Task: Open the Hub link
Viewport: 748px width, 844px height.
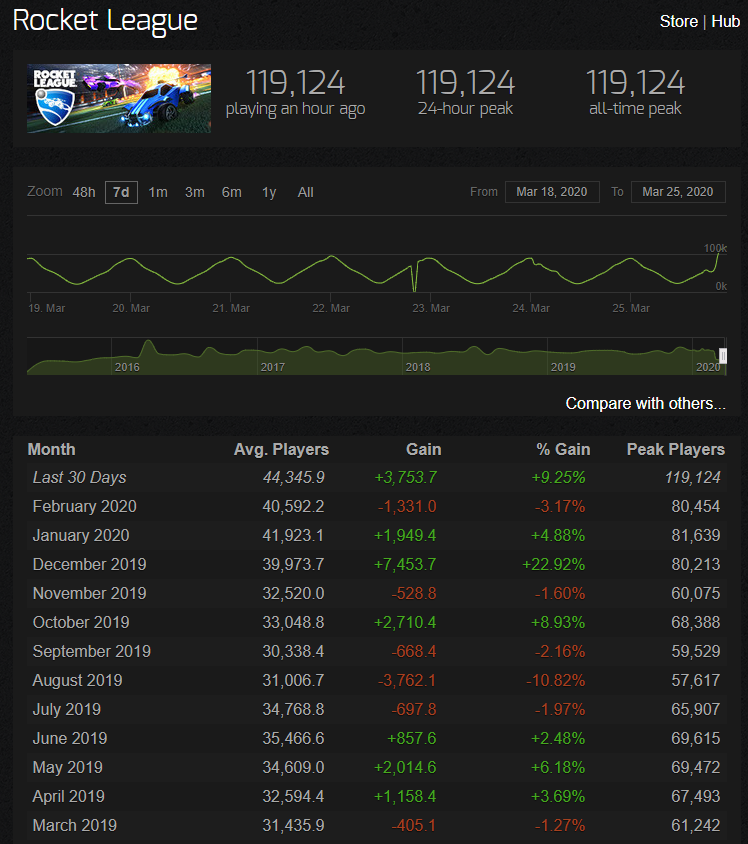Action: pos(725,22)
